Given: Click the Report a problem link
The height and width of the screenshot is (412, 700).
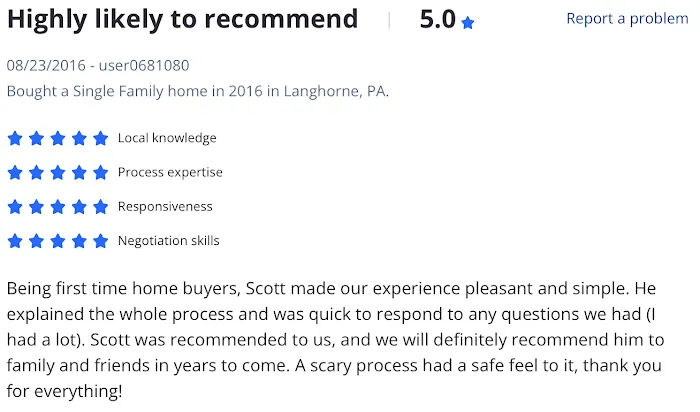Looking at the screenshot, I should [x=627, y=18].
